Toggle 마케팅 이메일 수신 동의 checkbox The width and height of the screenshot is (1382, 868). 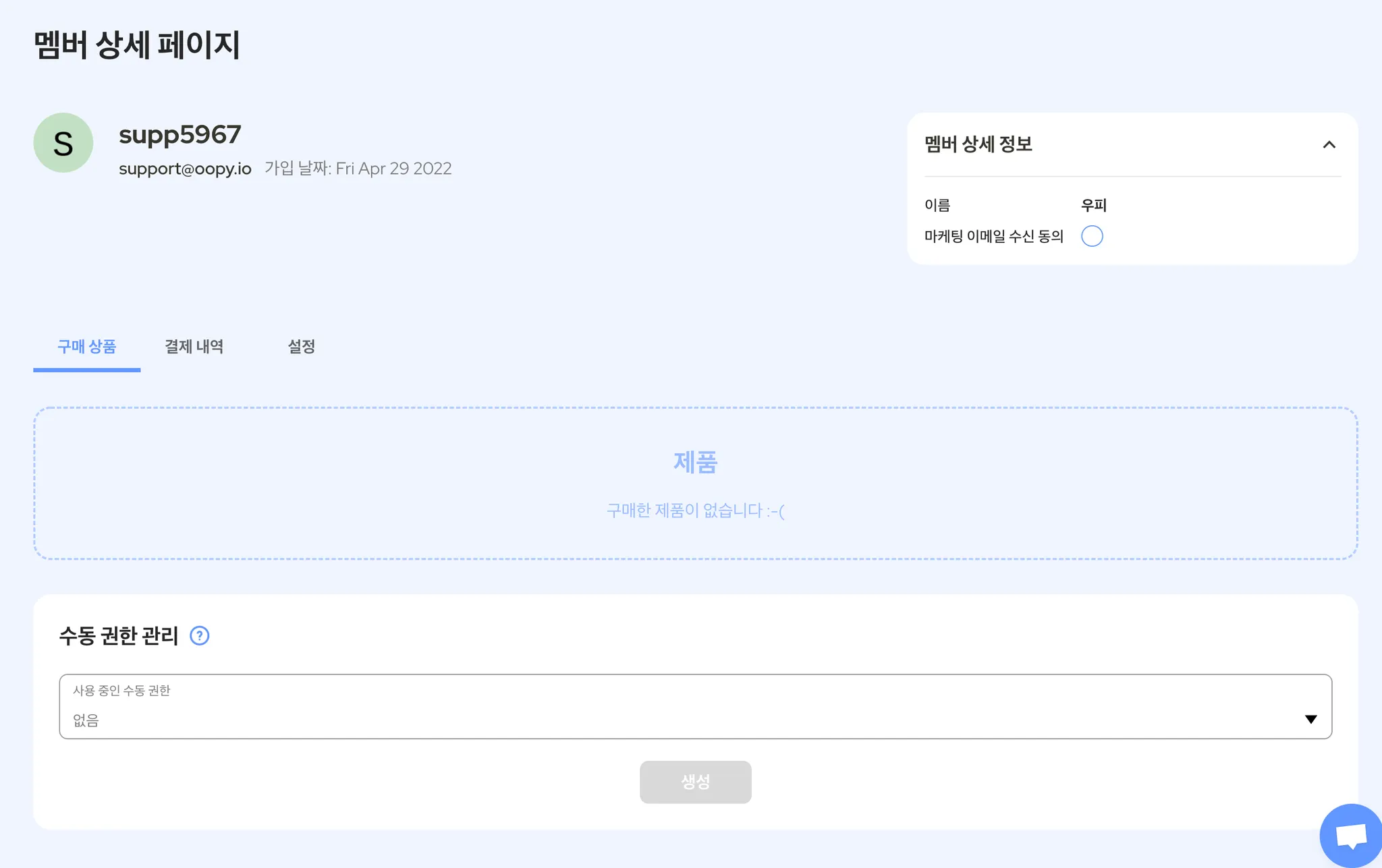pyautogui.click(x=1092, y=236)
